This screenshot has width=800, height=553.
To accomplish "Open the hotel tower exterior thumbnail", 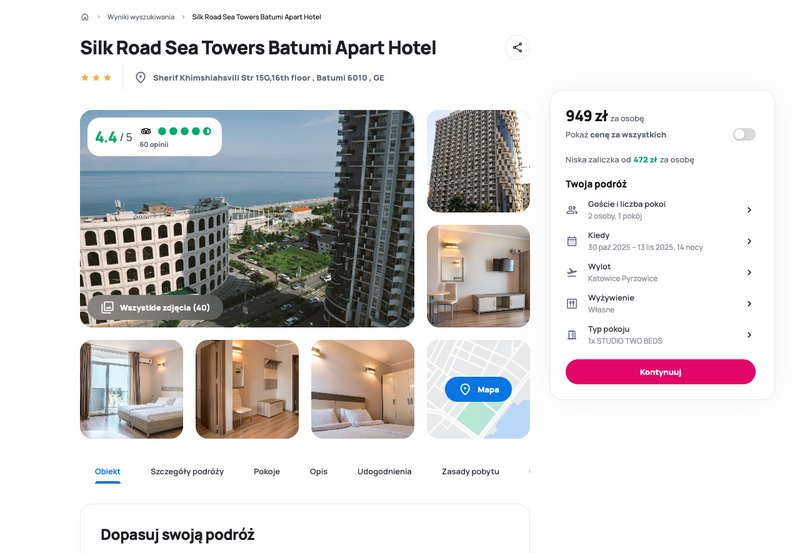I will tap(478, 161).
